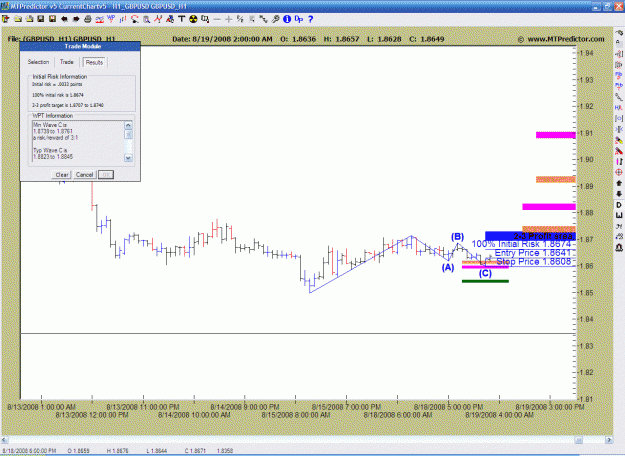Viewport: 625px width, 456px height.
Task: Click the yellow radiation symbol icon
Action: [193, 19]
